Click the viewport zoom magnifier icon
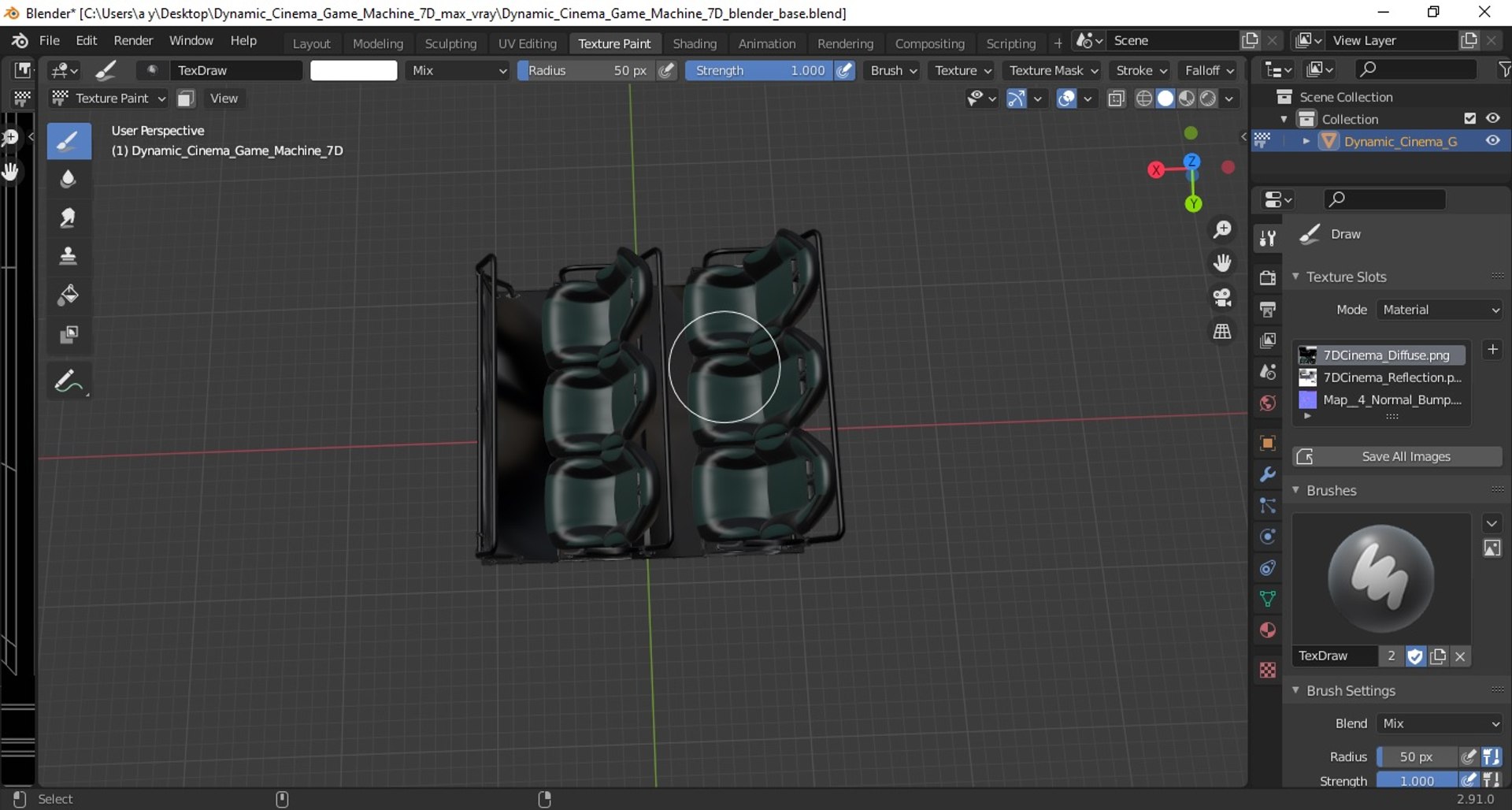This screenshot has height=810, width=1512. click(1222, 229)
